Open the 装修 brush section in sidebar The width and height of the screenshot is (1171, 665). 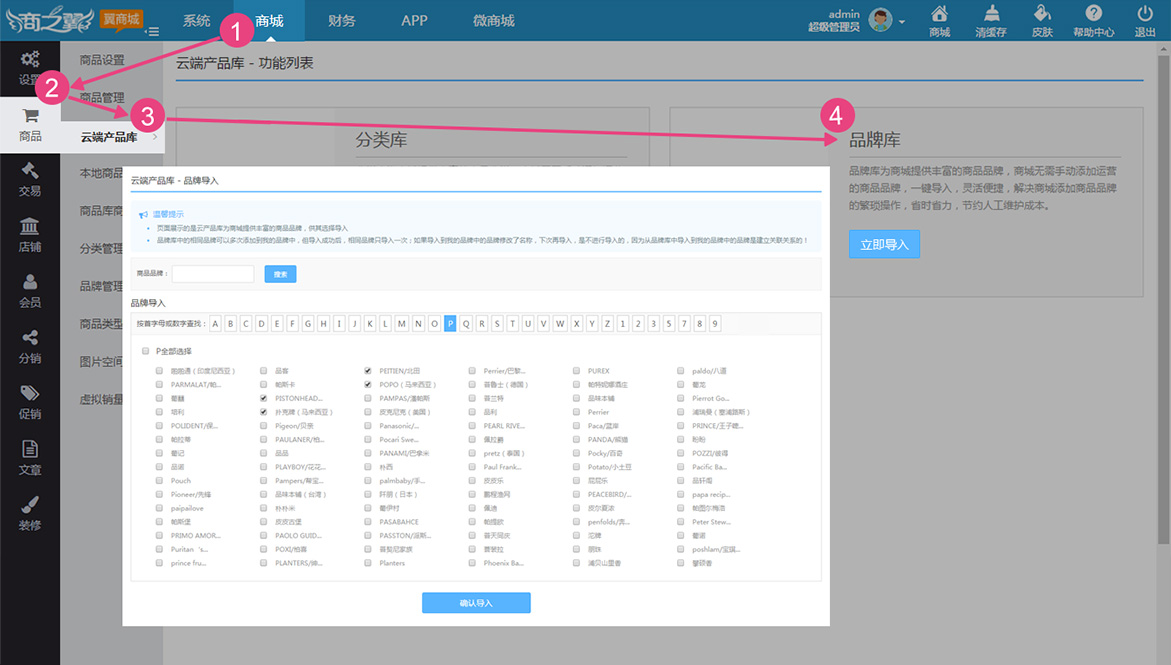pos(30,514)
